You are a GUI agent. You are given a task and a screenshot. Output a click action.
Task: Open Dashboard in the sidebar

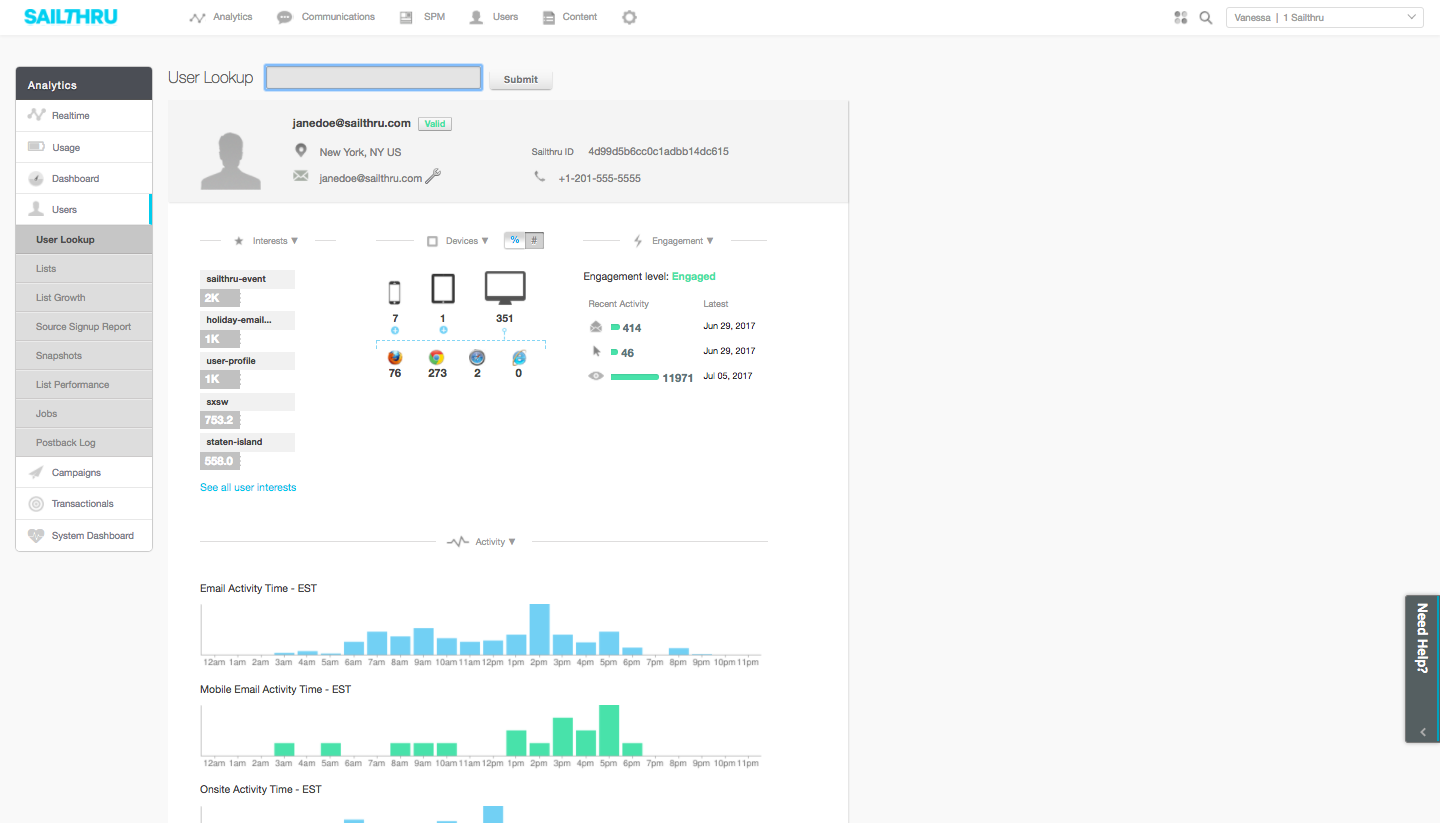[84, 178]
